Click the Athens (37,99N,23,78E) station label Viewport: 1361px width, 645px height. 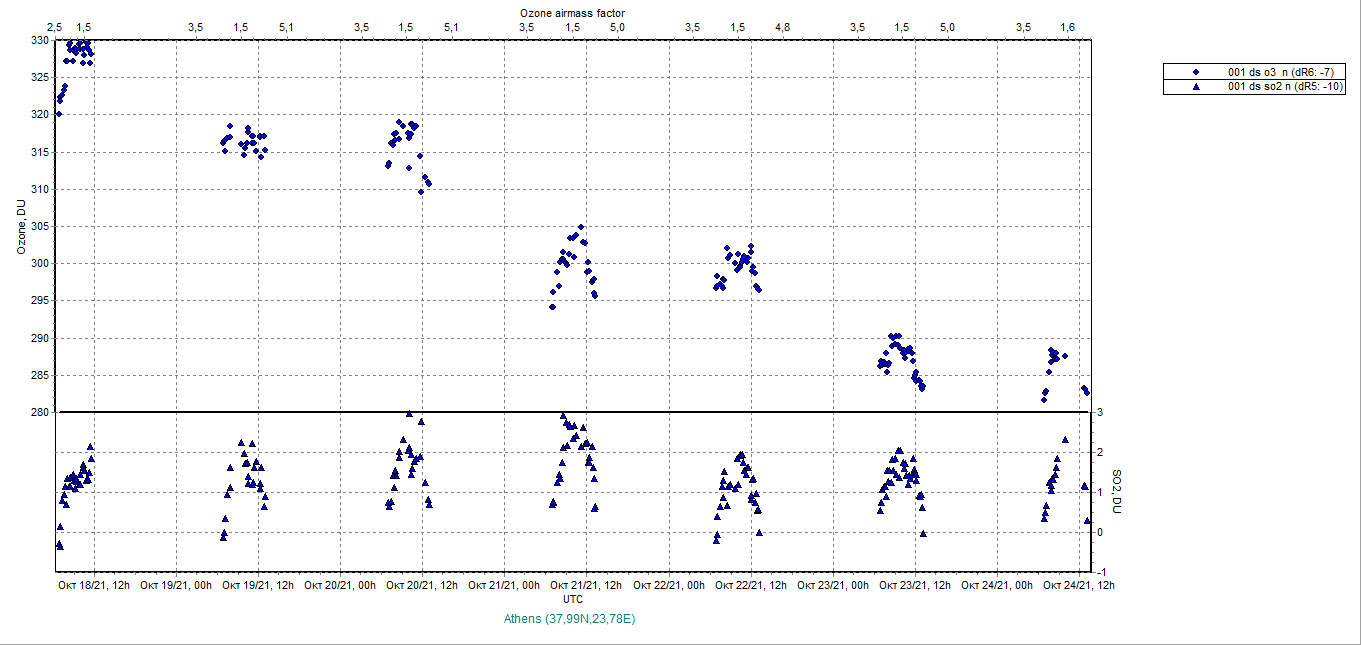[x=570, y=619]
